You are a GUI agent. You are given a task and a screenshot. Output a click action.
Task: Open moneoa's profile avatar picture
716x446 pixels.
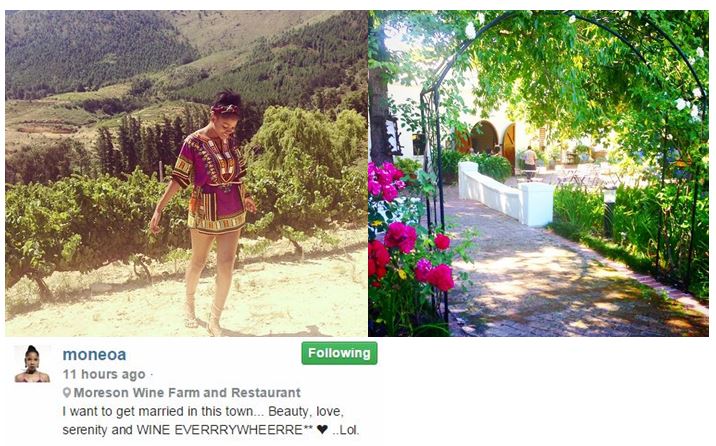32,364
